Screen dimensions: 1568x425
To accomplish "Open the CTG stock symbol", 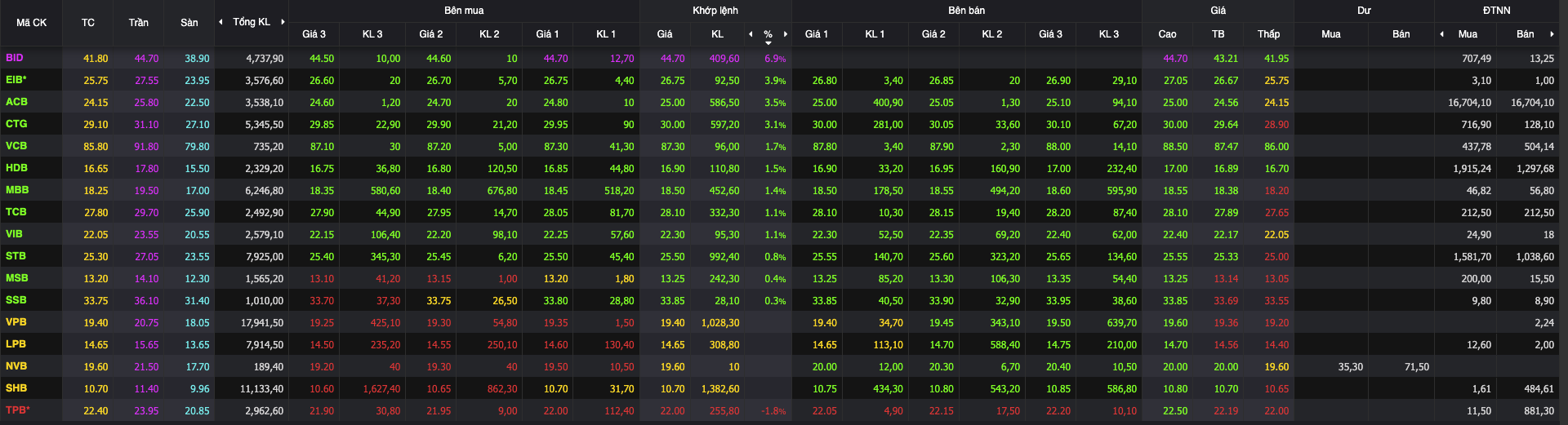I will pyautogui.click(x=16, y=124).
